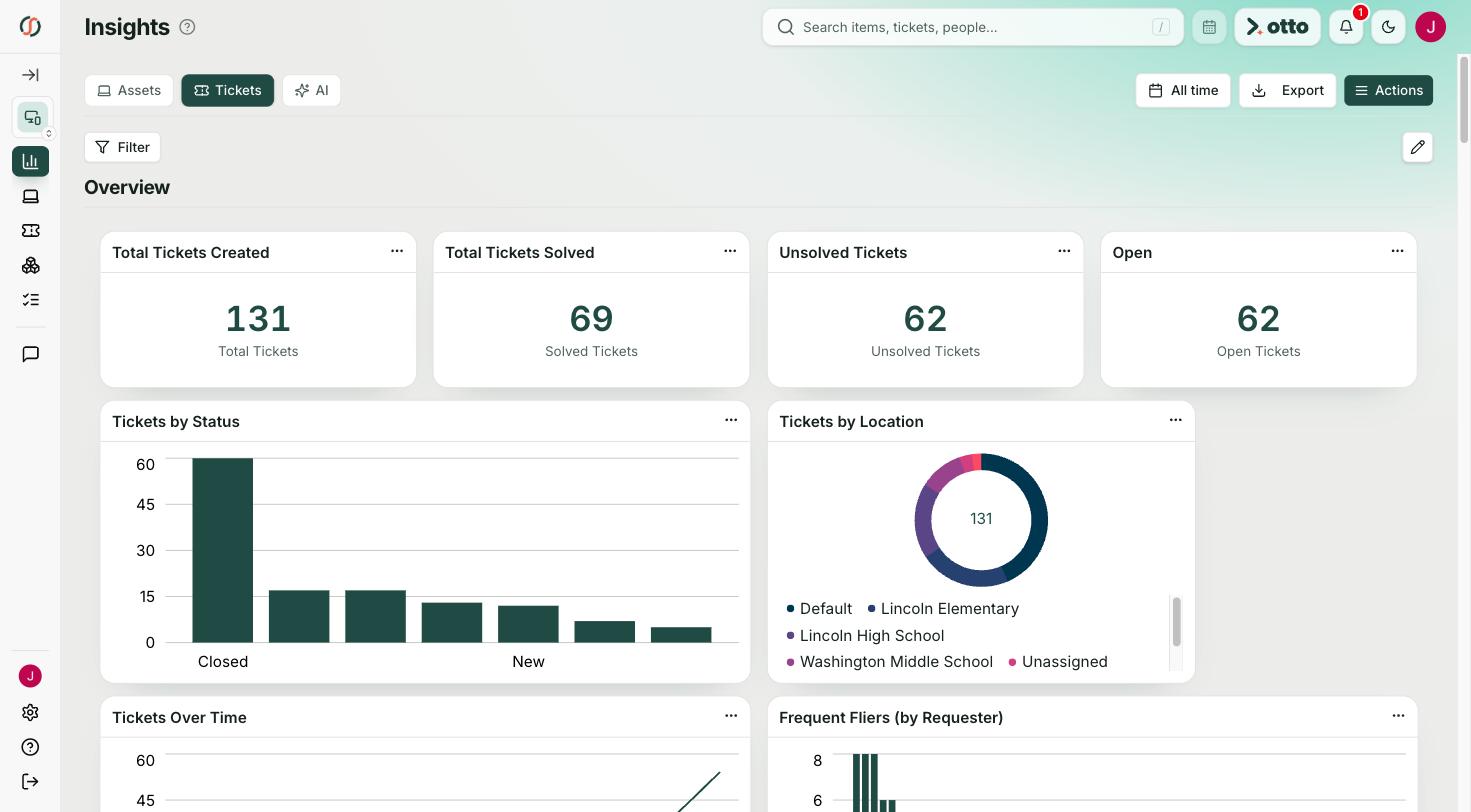Image resolution: width=1471 pixels, height=812 pixels.
Task: Click the Tickets by Location legend scrollbar
Action: (x=1176, y=622)
